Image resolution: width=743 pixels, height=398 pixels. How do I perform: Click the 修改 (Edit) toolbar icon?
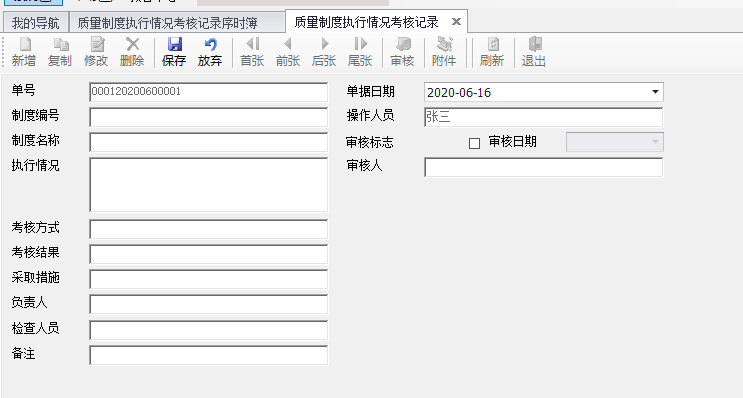(96, 52)
